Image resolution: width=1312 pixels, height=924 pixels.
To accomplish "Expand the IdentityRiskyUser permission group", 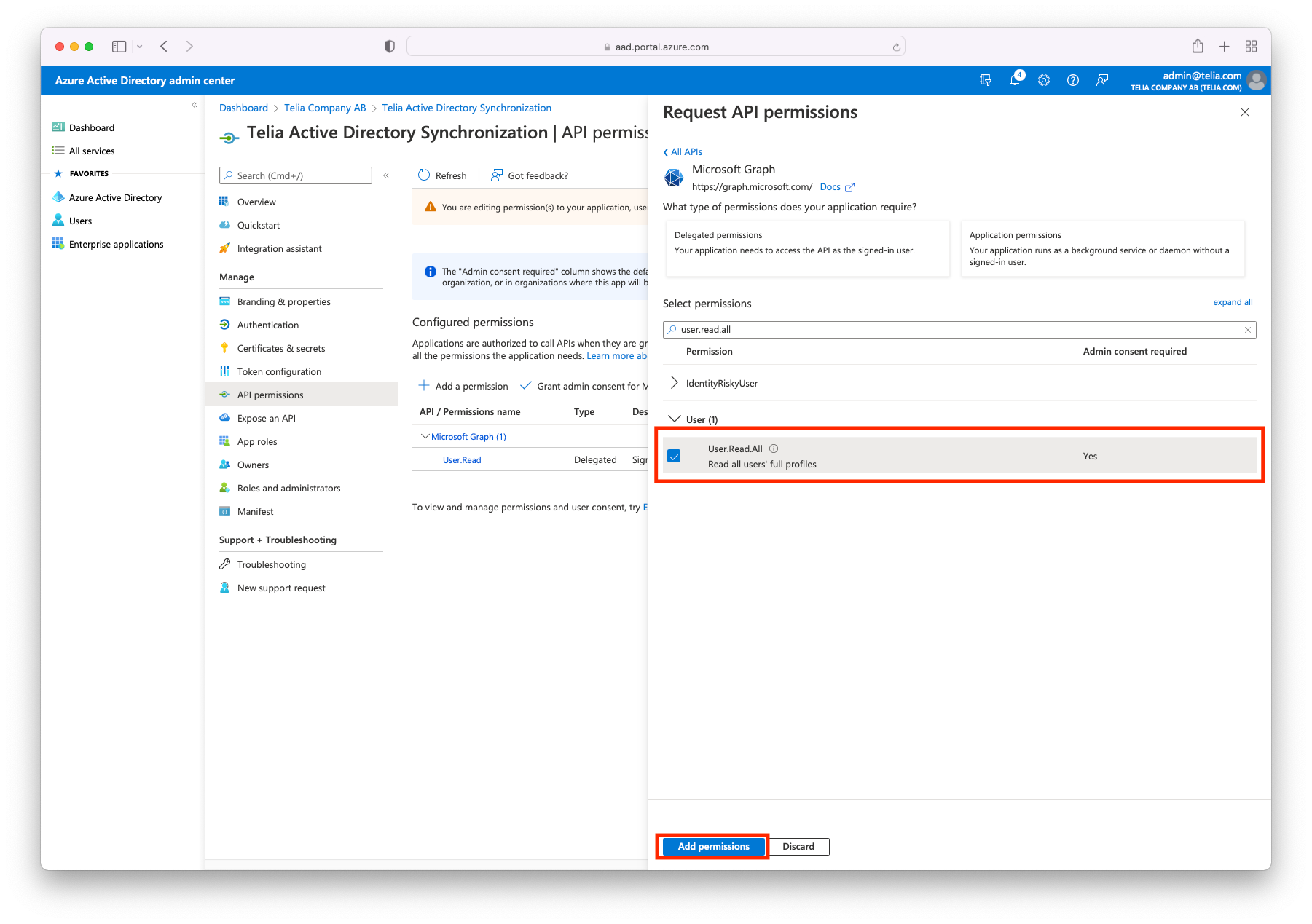I will 674,383.
